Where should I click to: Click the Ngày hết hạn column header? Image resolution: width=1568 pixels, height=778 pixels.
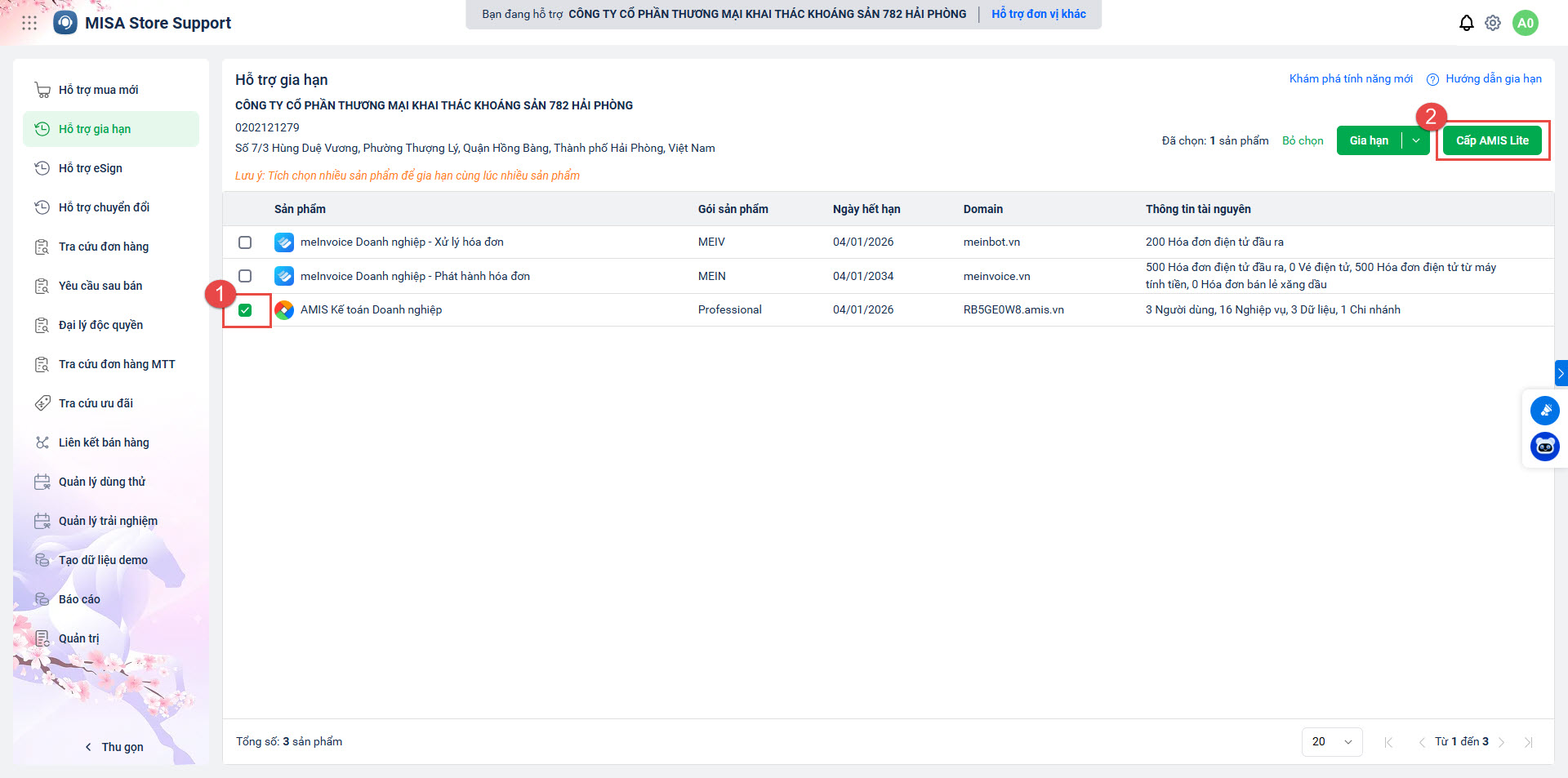click(866, 209)
